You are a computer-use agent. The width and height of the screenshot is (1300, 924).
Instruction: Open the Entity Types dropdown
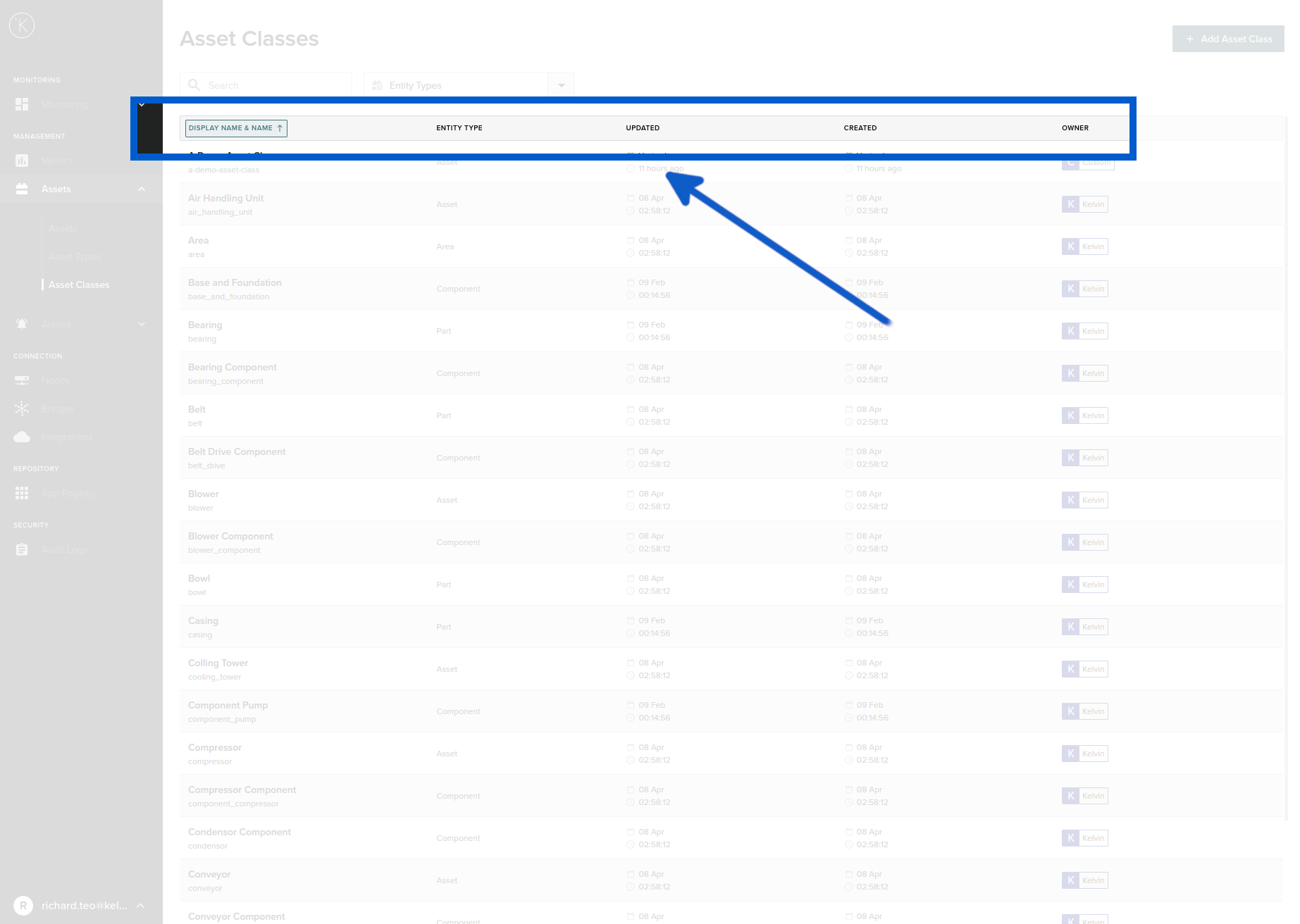pos(561,85)
